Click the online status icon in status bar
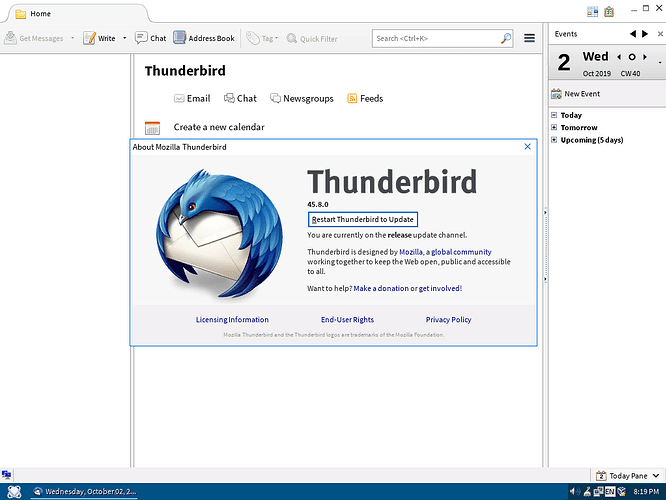This screenshot has width=666, height=500. click(x=6, y=475)
